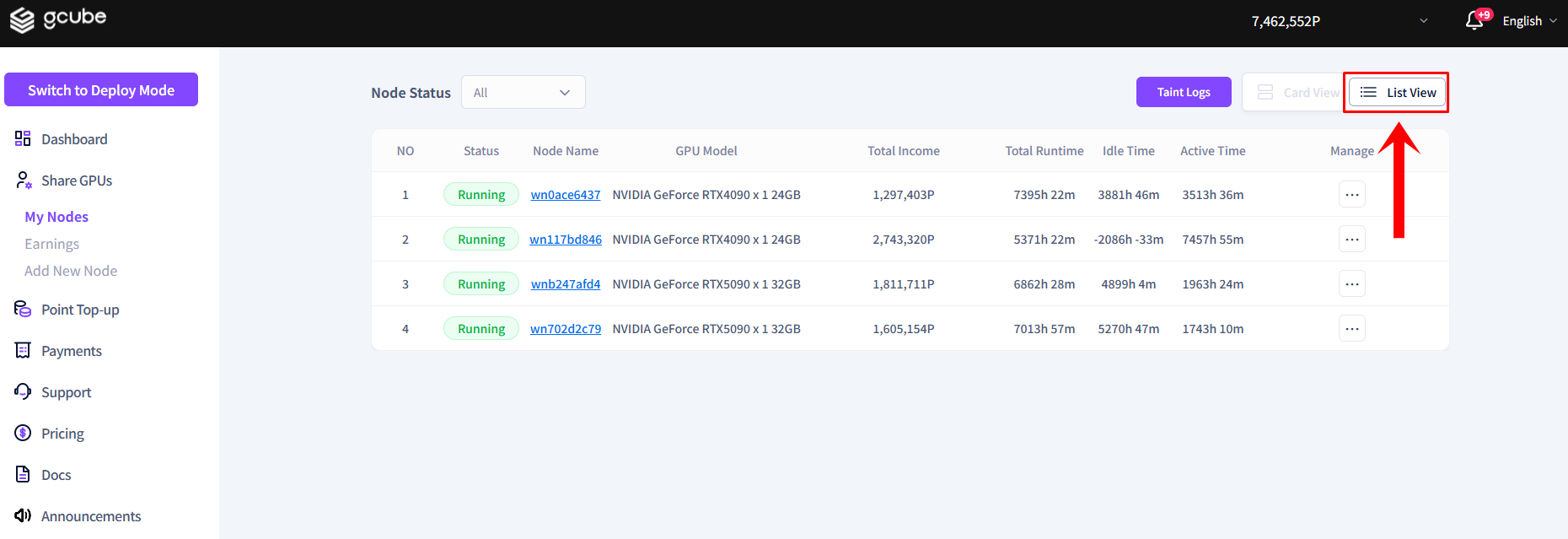Screen dimensions: 1568x539
Task: Click income value 1,605,154P
Action: coord(904,329)
